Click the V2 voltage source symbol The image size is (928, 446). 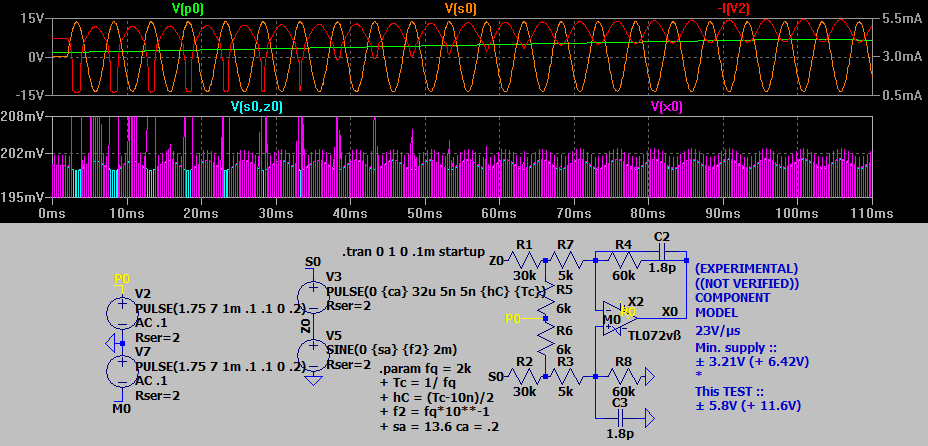coord(121,311)
